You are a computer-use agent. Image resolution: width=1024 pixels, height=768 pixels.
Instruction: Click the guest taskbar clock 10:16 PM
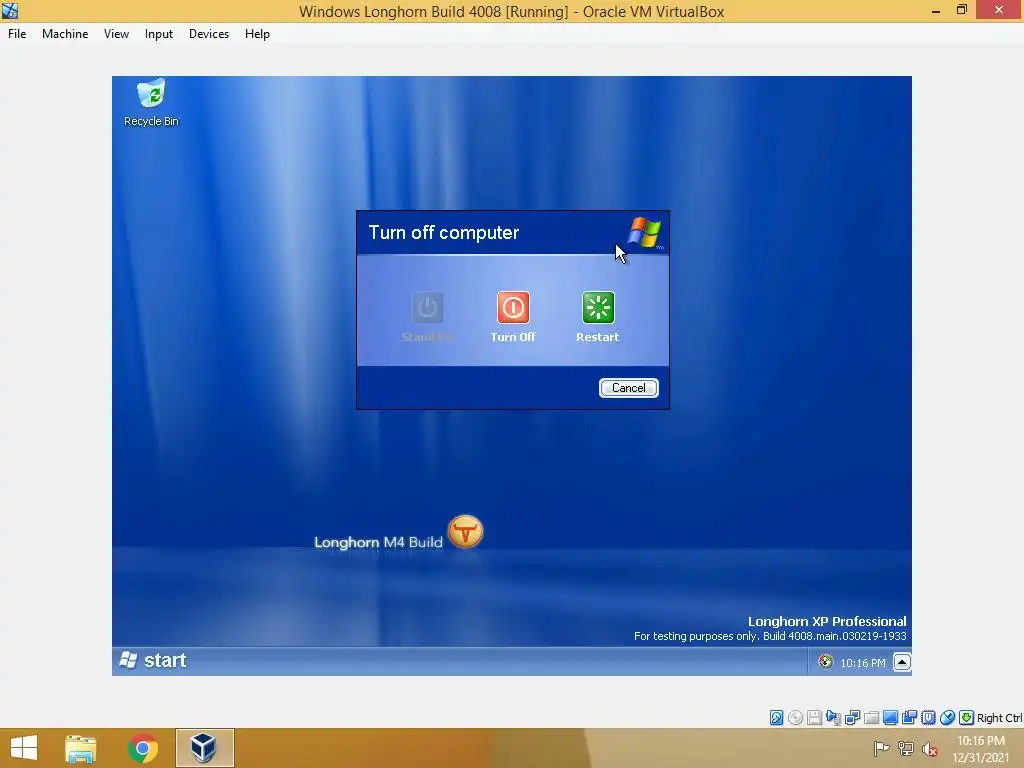click(863, 663)
